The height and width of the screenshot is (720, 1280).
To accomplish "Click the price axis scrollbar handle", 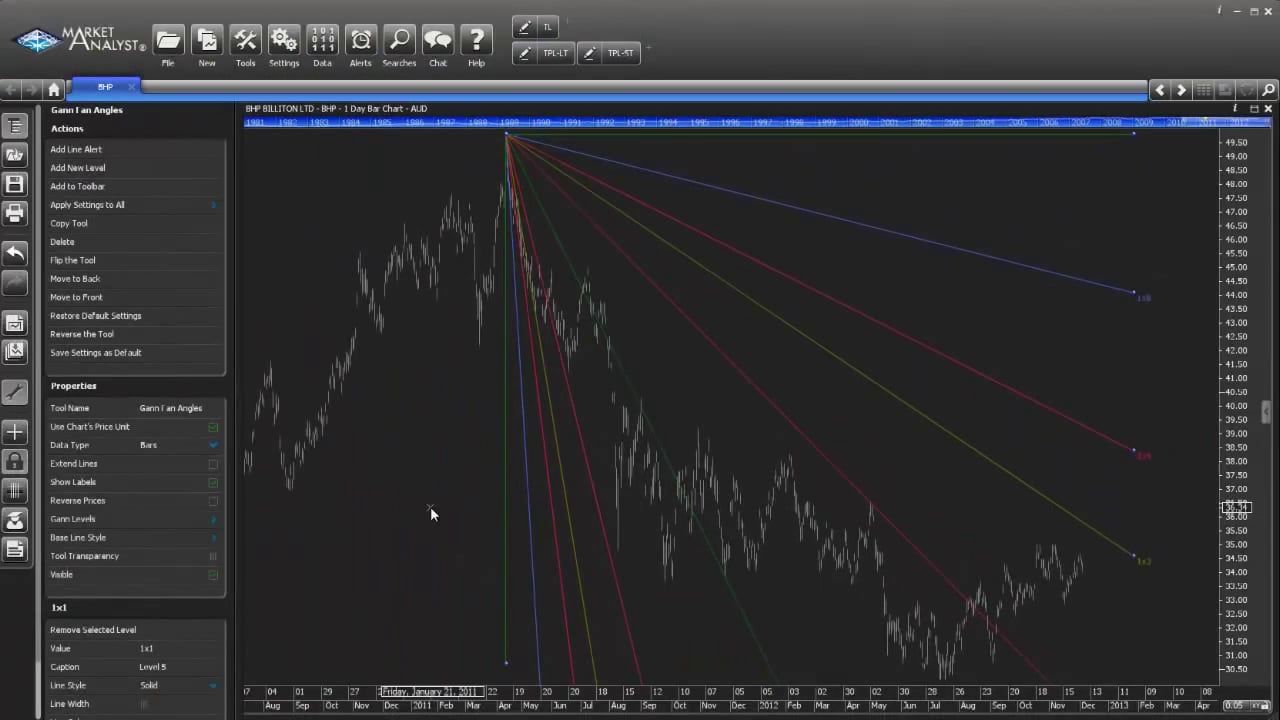I will [1266, 411].
